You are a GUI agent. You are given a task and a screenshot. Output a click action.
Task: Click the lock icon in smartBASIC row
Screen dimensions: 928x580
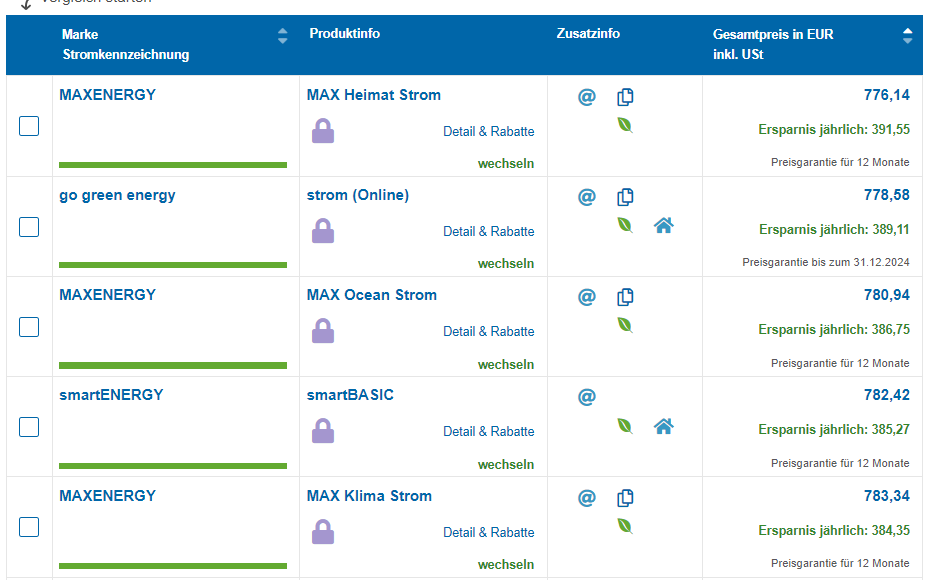tap(323, 431)
